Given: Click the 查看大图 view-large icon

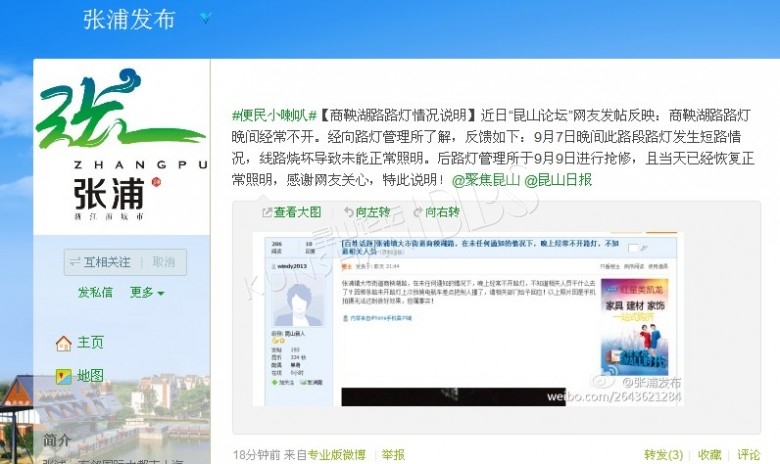Looking at the screenshot, I should pyautogui.click(x=267, y=212).
